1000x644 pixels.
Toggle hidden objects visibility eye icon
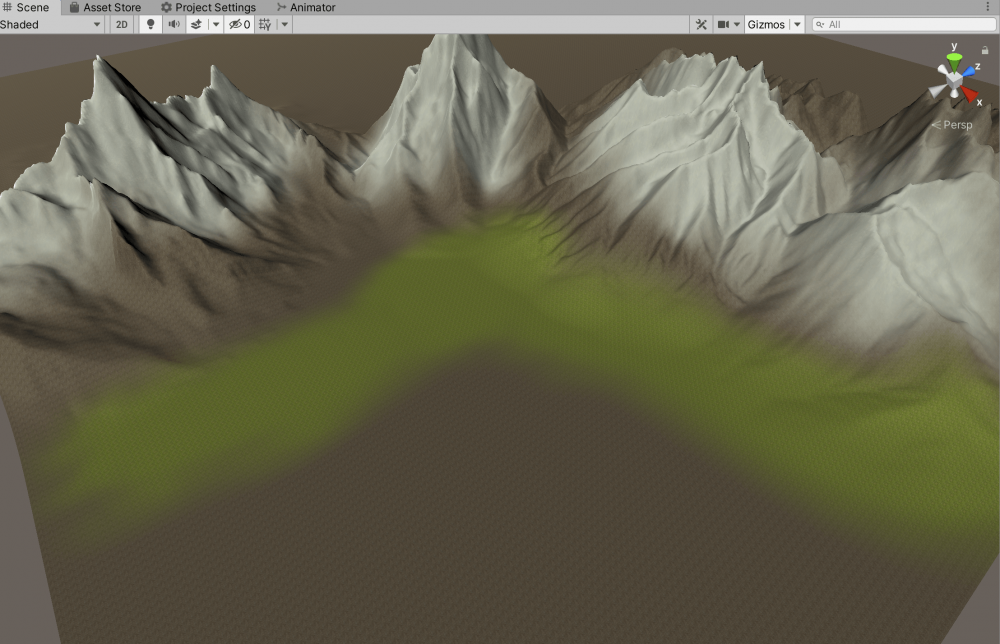click(240, 24)
